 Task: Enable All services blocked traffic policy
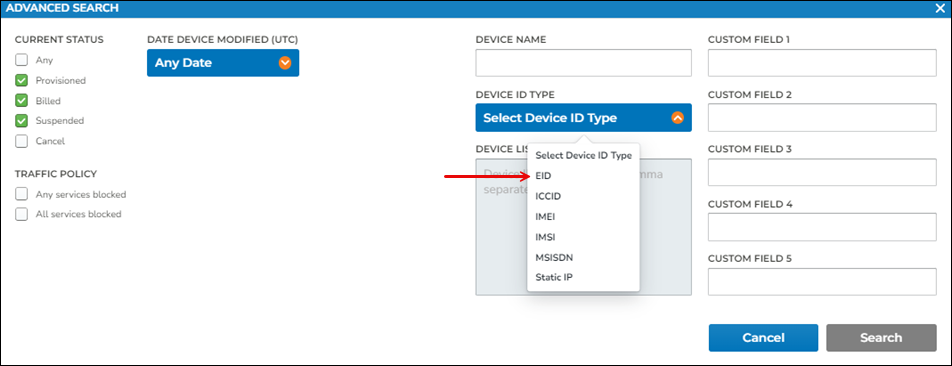tap(22, 214)
